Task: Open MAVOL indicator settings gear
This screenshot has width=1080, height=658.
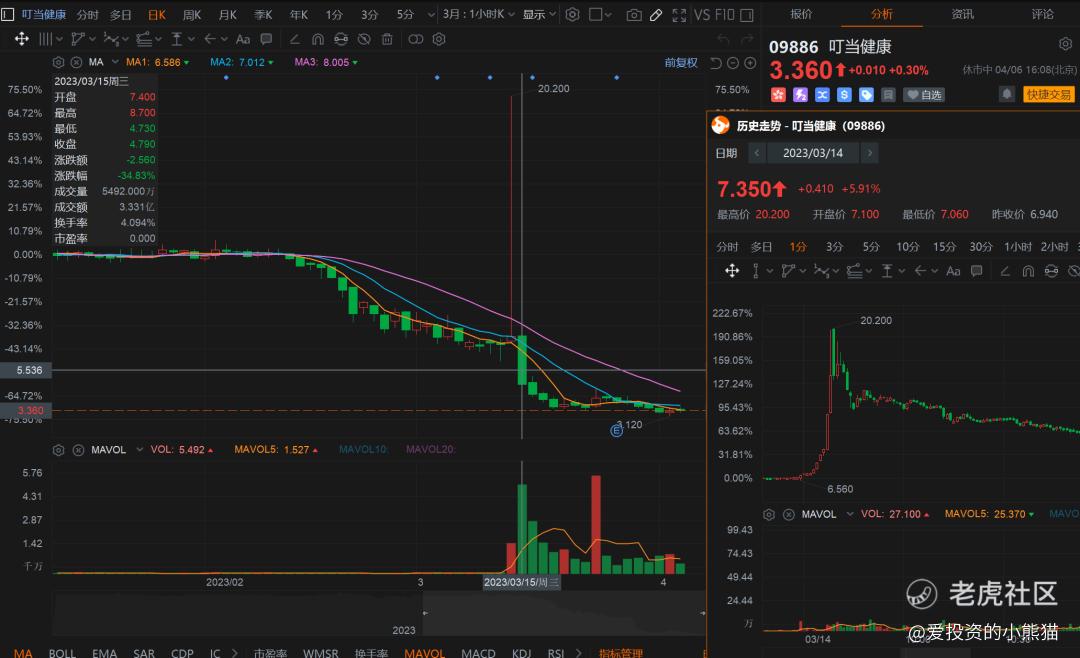Action: (x=59, y=450)
